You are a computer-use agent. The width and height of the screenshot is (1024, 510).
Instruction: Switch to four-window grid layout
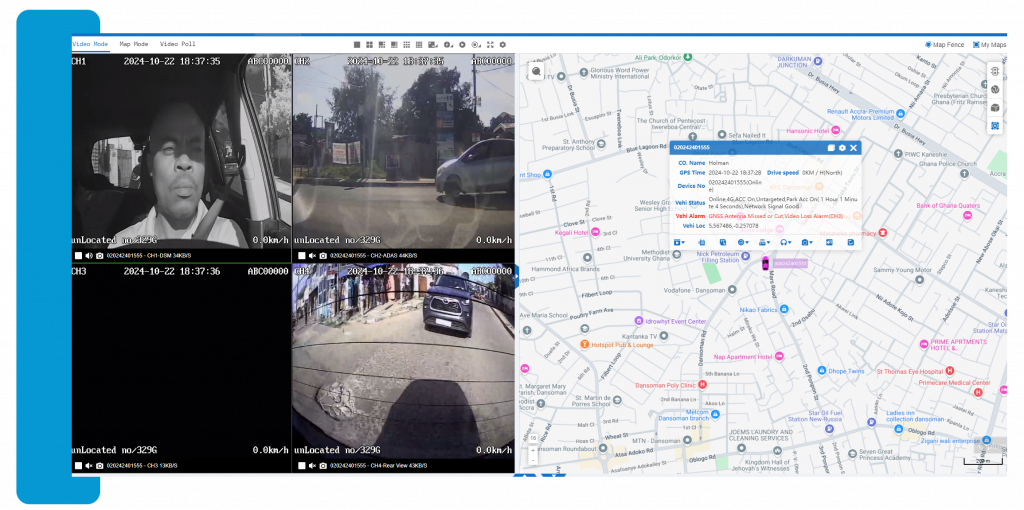tap(369, 45)
